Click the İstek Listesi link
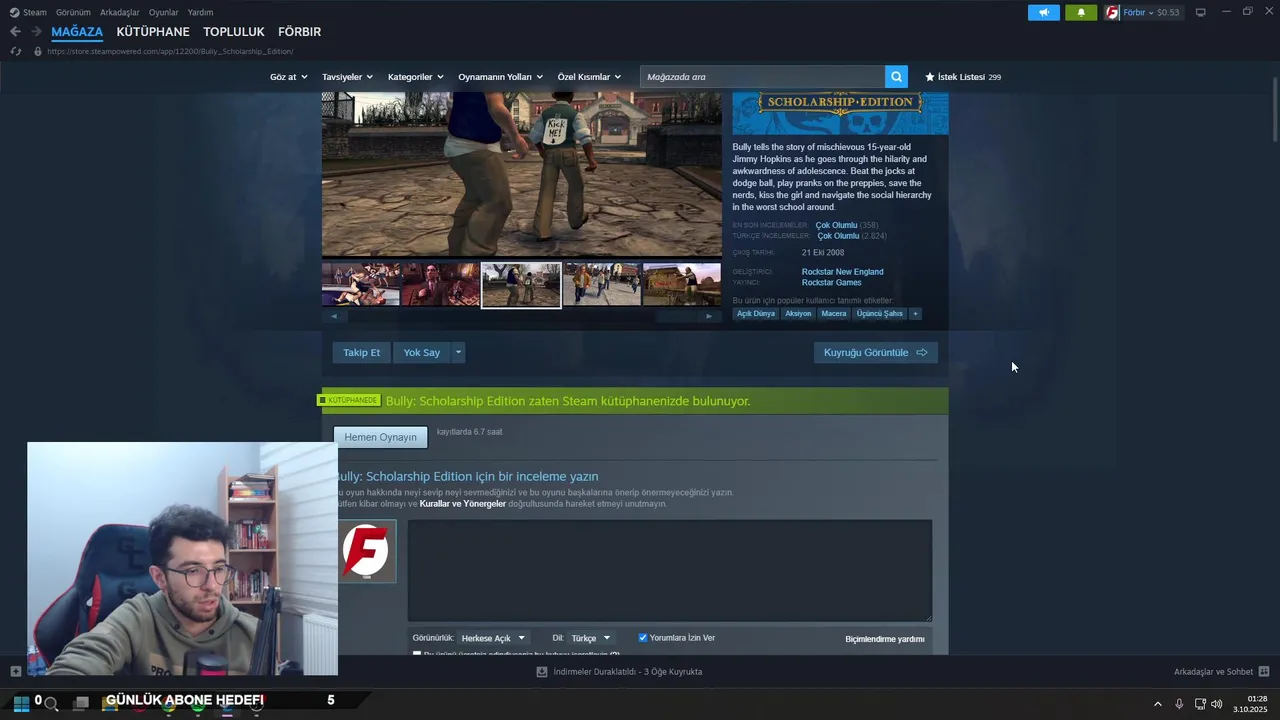 [961, 77]
